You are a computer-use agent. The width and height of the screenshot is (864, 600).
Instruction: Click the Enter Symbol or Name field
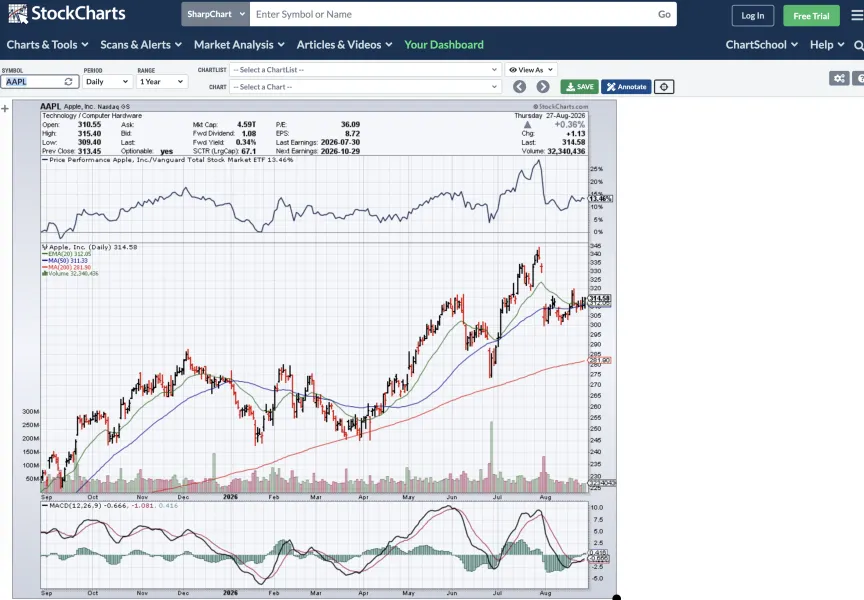[x=451, y=14]
